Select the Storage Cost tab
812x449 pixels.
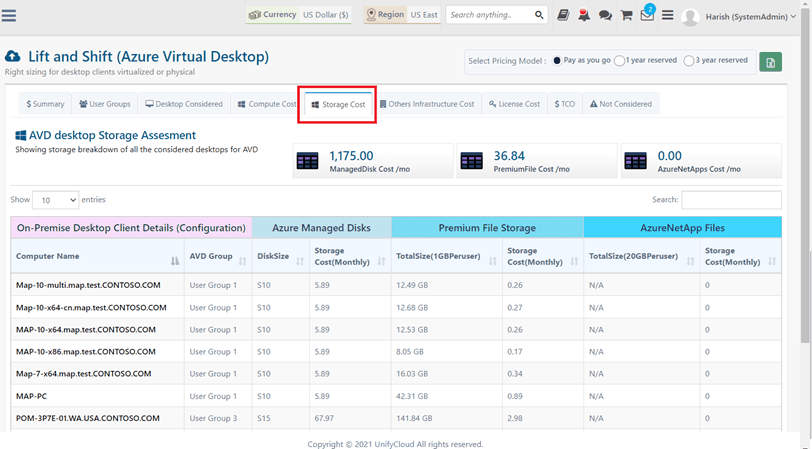[x=338, y=105]
